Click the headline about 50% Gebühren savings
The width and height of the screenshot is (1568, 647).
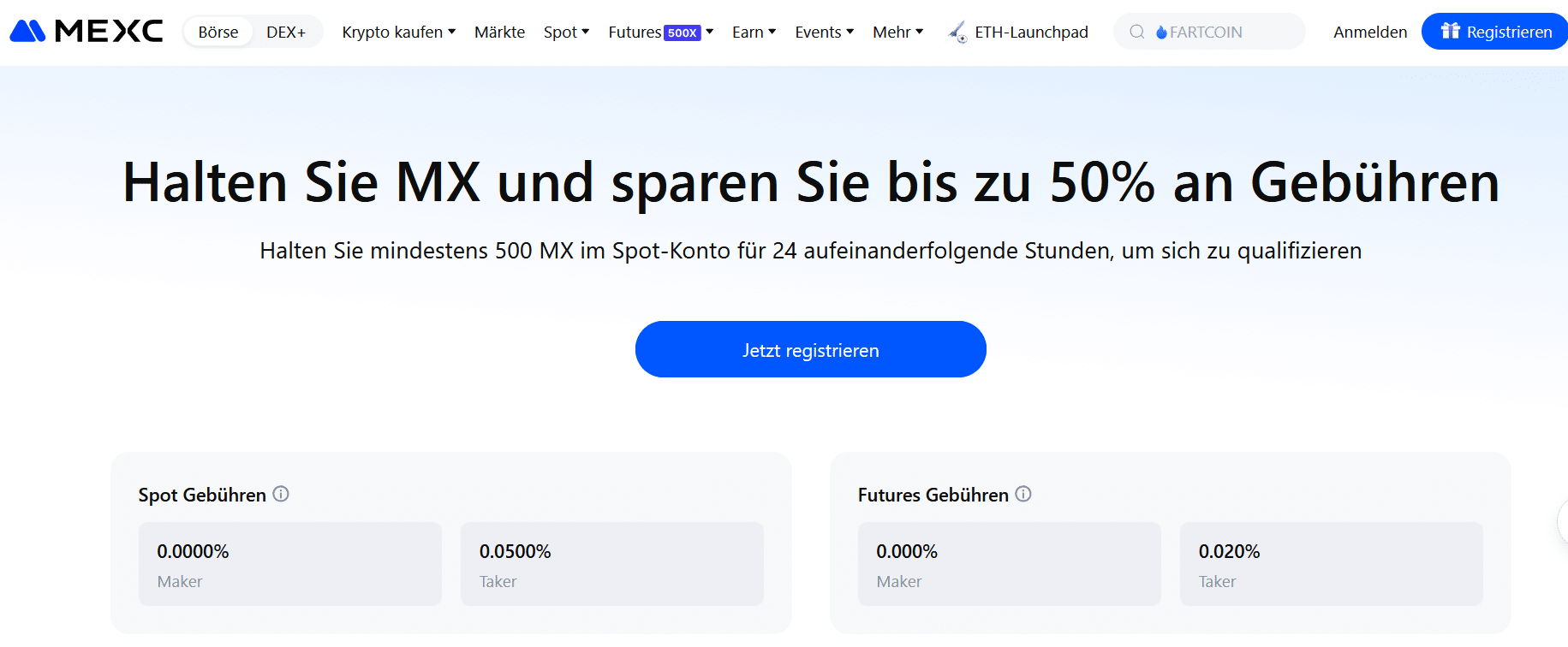pos(811,182)
